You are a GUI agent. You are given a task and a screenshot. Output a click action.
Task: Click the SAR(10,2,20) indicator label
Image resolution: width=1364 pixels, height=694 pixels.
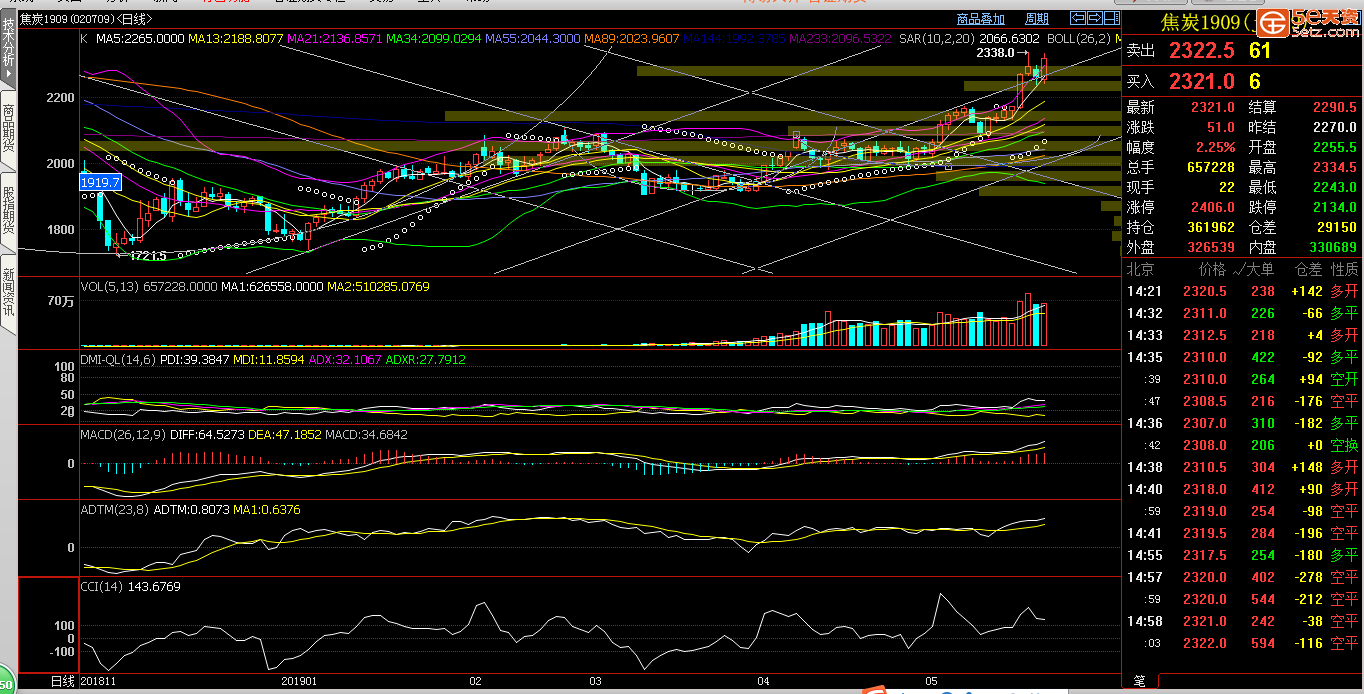pos(935,39)
